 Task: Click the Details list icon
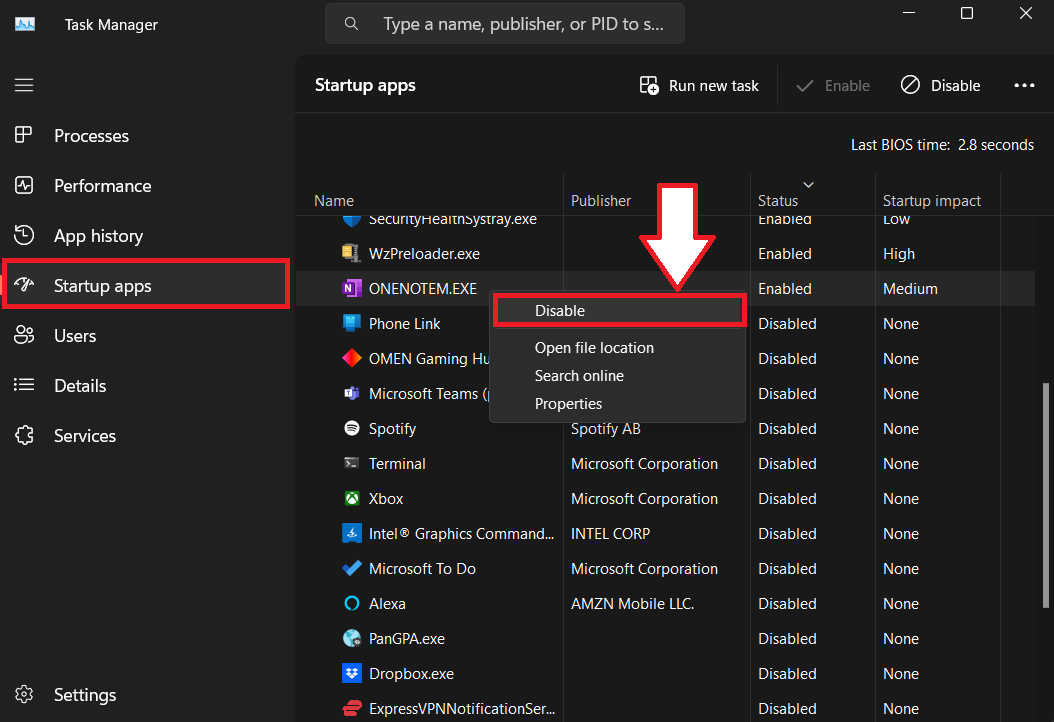point(24,385)
